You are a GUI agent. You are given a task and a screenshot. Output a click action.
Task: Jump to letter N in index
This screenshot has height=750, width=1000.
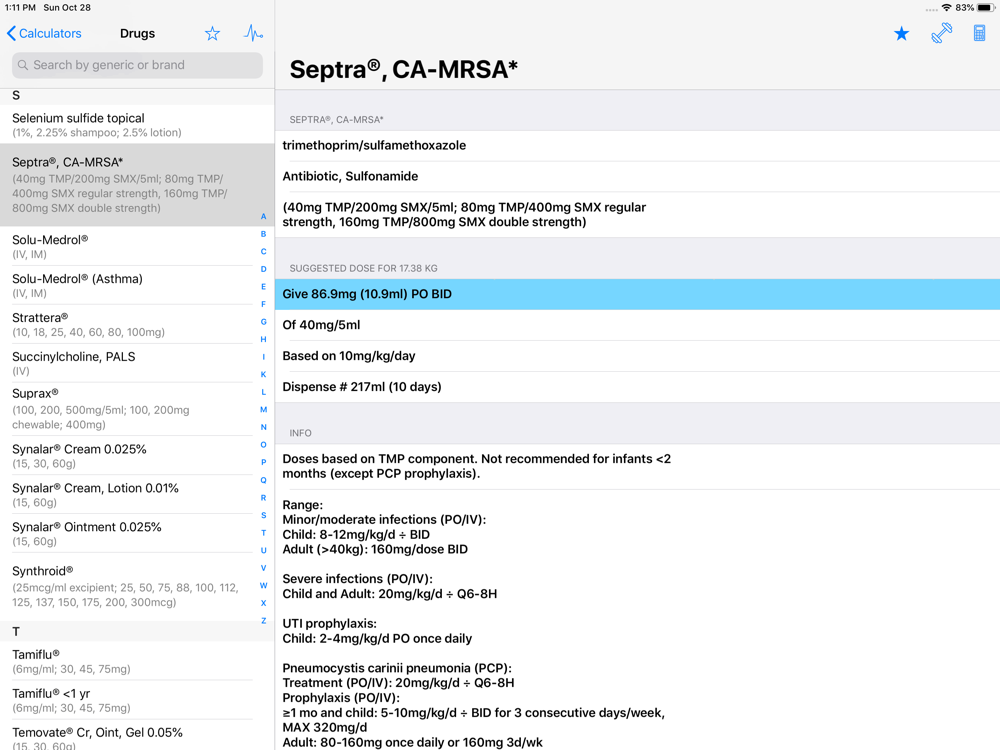(x=263, y=427)
